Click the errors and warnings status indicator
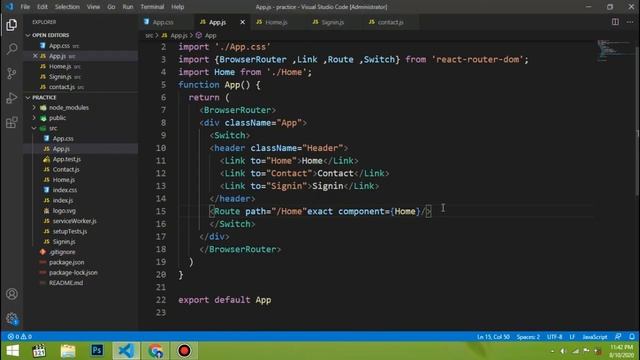The height and width of the screenshot is (360, 640). click(20, 337)
